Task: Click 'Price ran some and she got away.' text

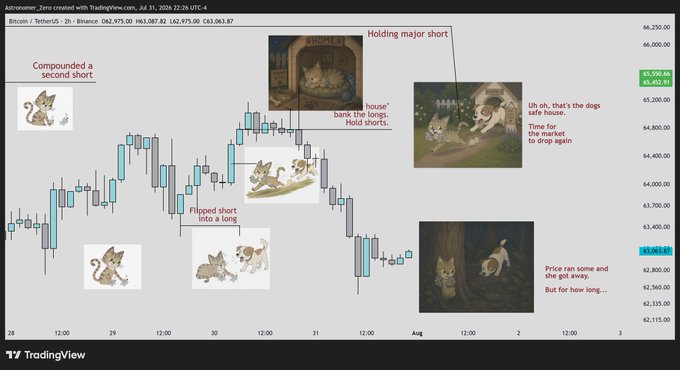Action: [x=576, y=272]
